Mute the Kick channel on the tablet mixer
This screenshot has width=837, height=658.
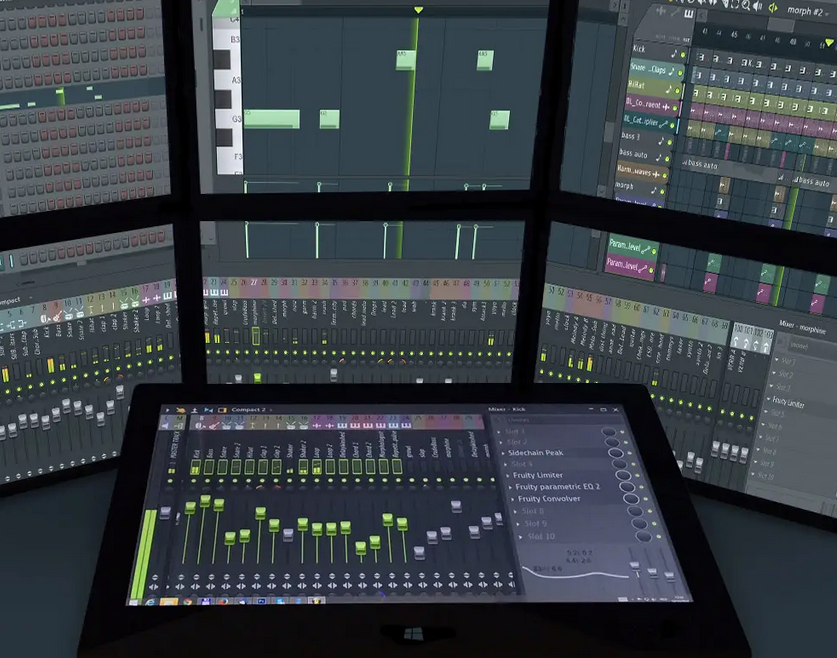click(195, 481)
